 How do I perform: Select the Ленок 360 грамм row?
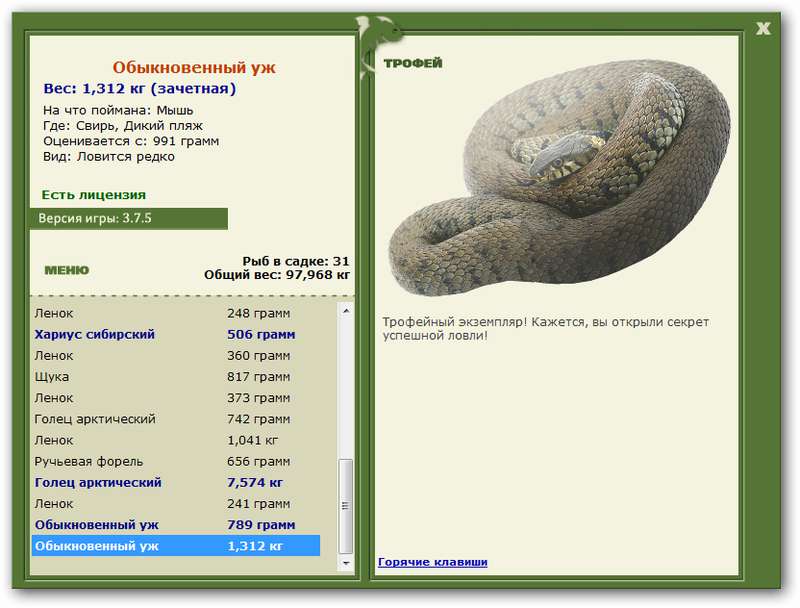(177, 356)
